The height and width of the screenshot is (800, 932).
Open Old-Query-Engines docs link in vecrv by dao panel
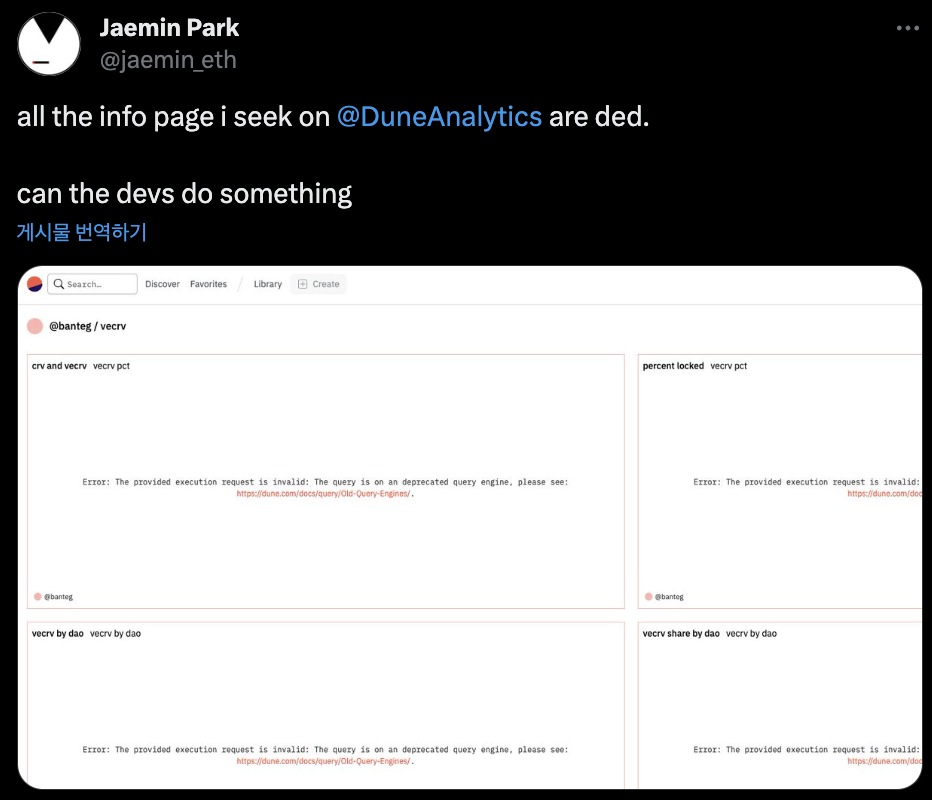coord(324,761)
